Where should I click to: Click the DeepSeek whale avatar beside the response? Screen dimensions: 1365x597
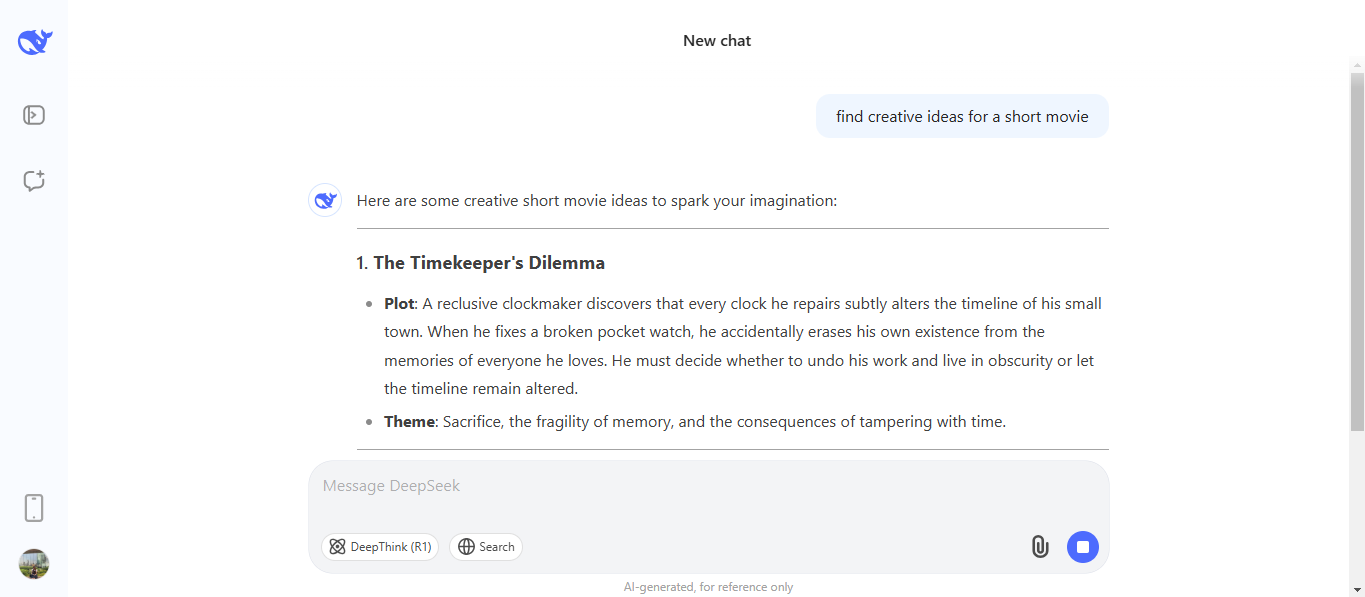(x=324, y=200)
